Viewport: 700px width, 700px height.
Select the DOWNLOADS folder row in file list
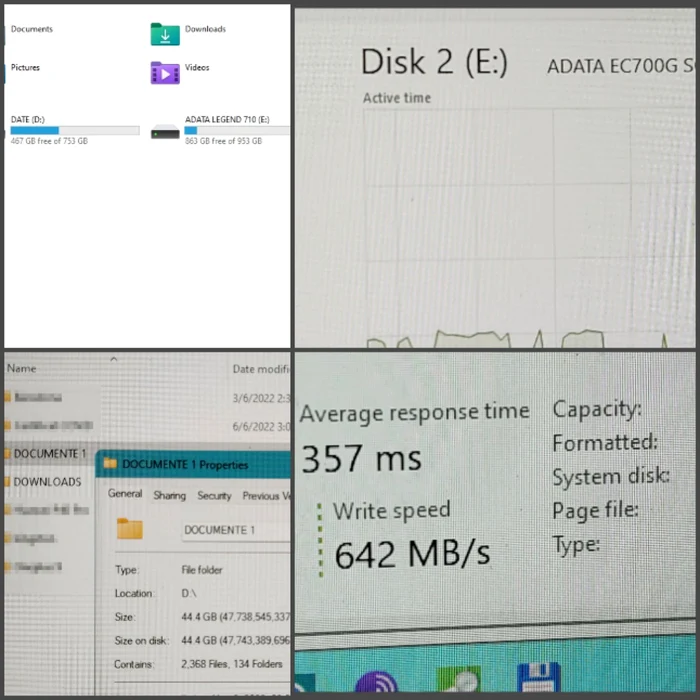click(47, 482)
